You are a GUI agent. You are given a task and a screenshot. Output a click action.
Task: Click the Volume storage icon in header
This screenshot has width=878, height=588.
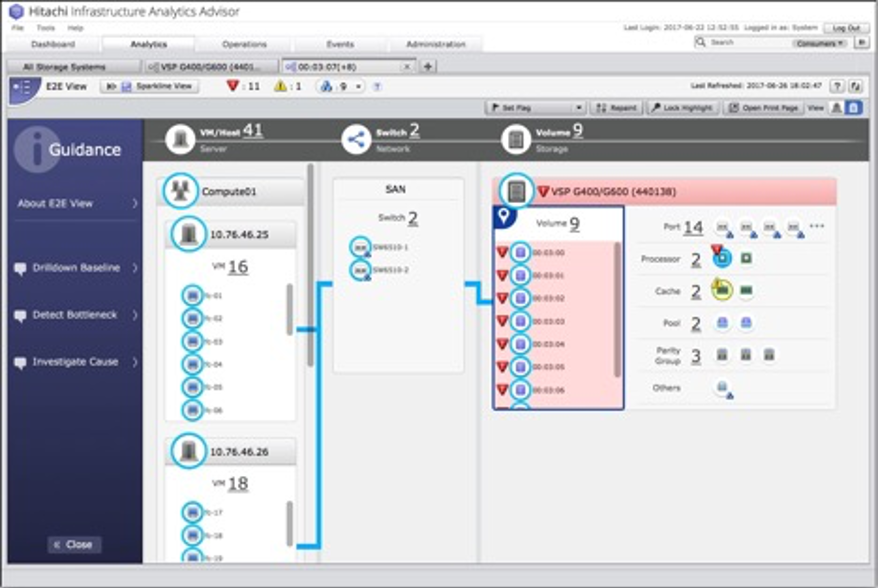tap(516, 138)
